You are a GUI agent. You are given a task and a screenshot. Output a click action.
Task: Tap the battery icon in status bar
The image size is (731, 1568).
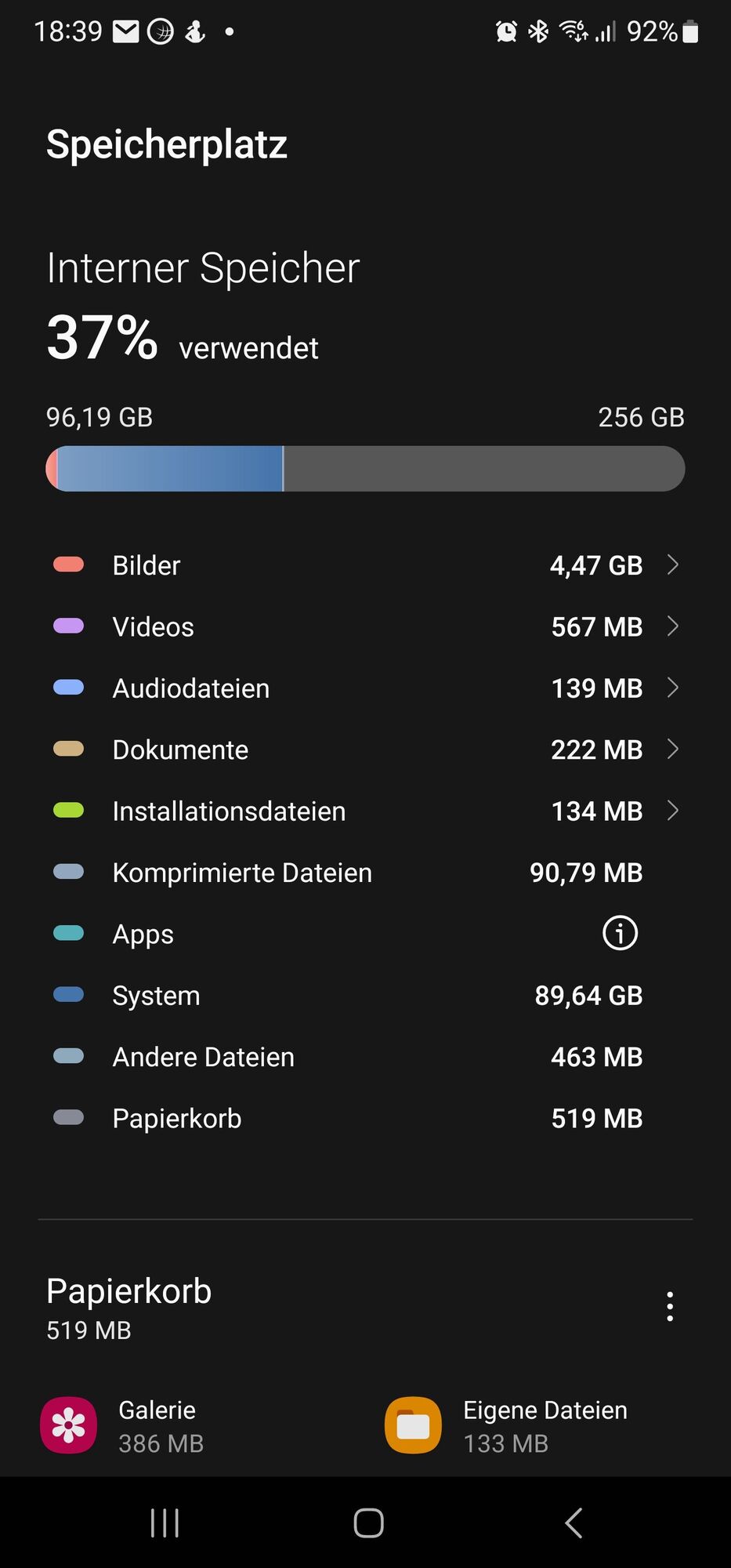click(x=690, y=31)
